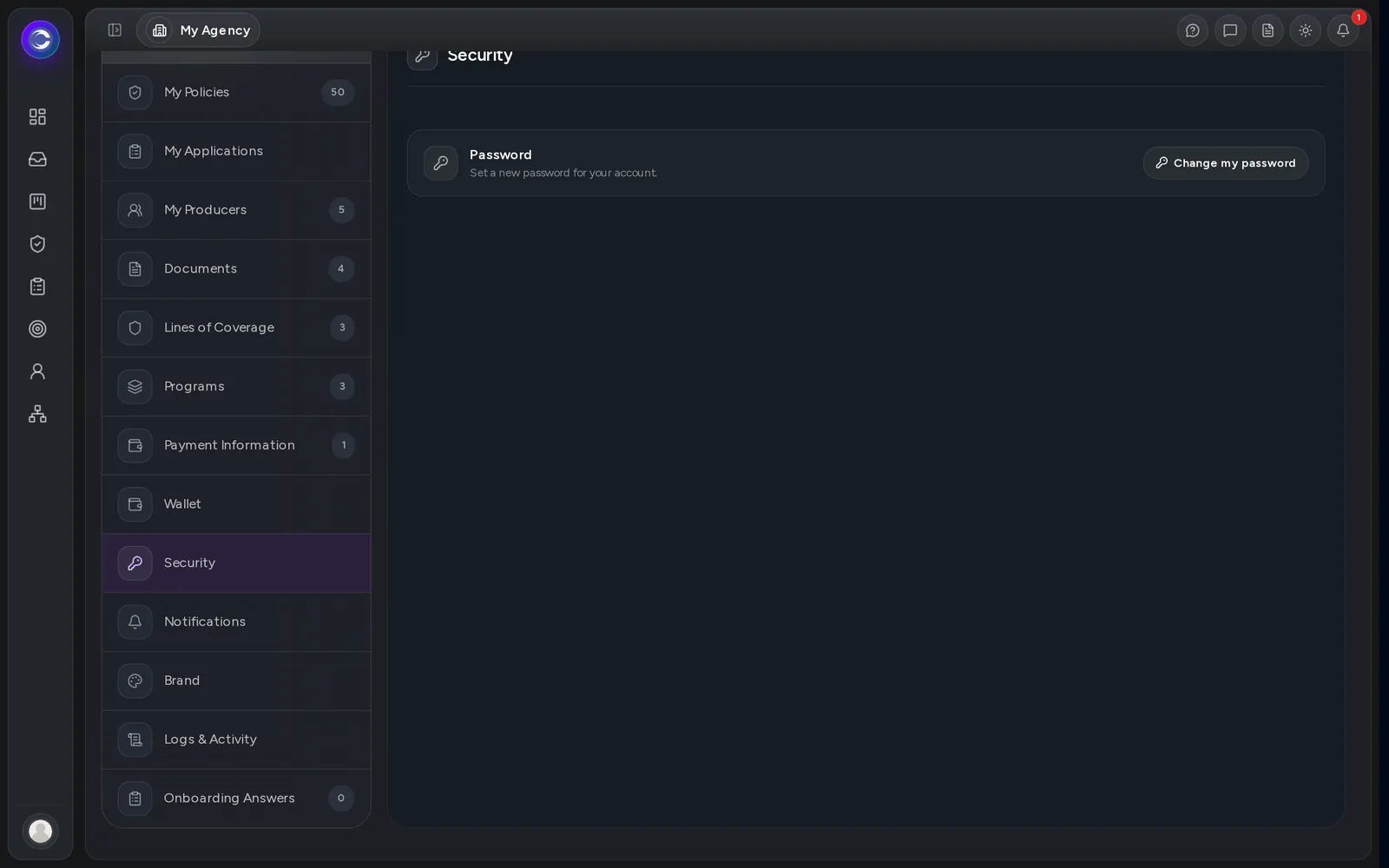Image resolution: width=1389 pixels, height=868 pixels.
Task: Open the user avatar at bottom left
Action: (x=40, y=832)
